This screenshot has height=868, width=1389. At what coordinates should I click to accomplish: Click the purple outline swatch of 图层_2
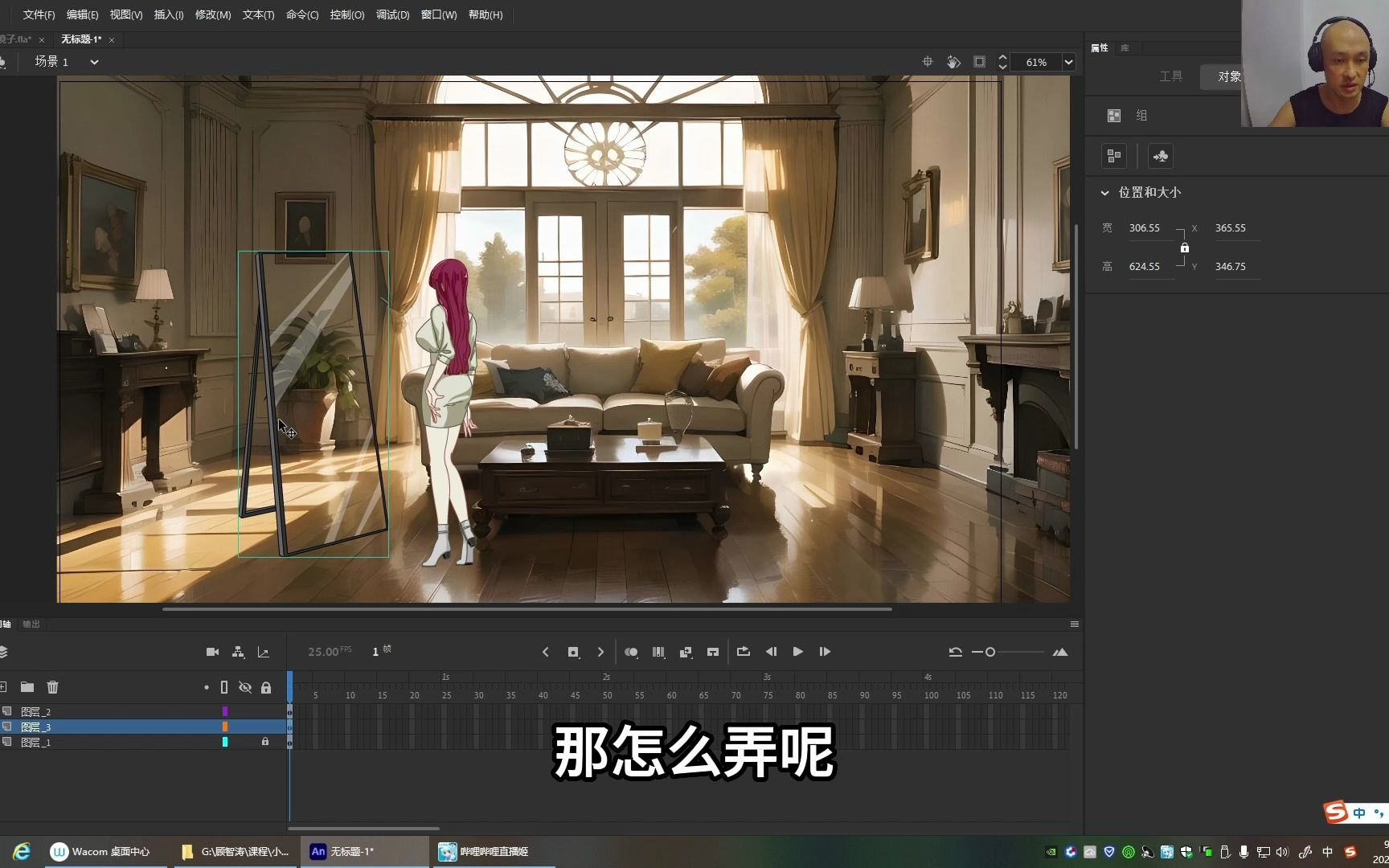coord(225,711)
